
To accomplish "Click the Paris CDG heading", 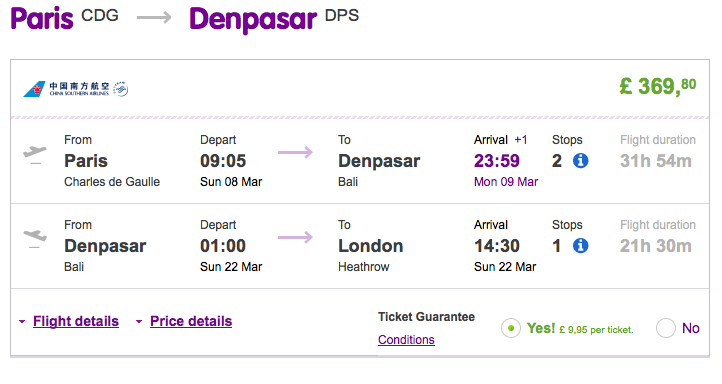I will coord(64,18).
